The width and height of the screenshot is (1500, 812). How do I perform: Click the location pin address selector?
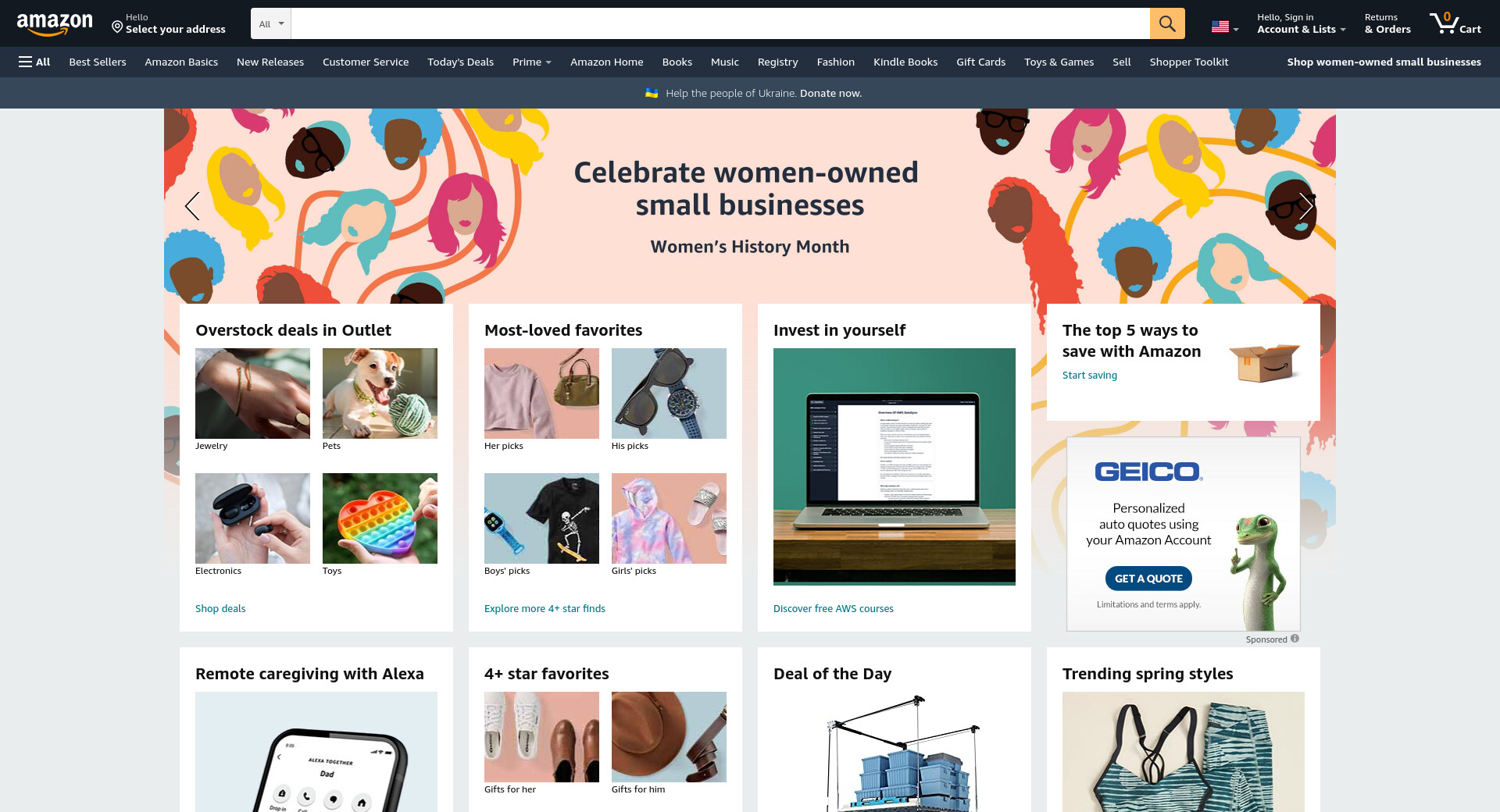point(168,23)
